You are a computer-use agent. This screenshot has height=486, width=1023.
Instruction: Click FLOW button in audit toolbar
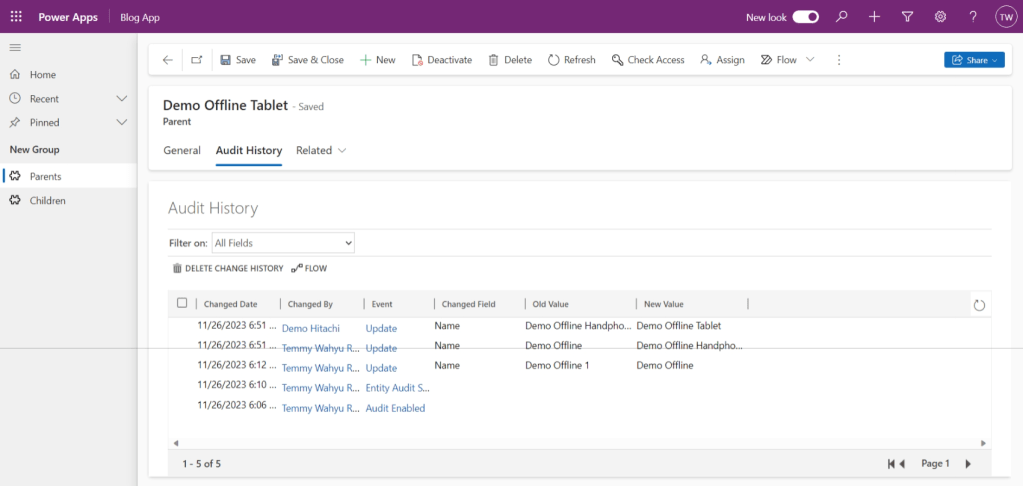click(309, 268)
